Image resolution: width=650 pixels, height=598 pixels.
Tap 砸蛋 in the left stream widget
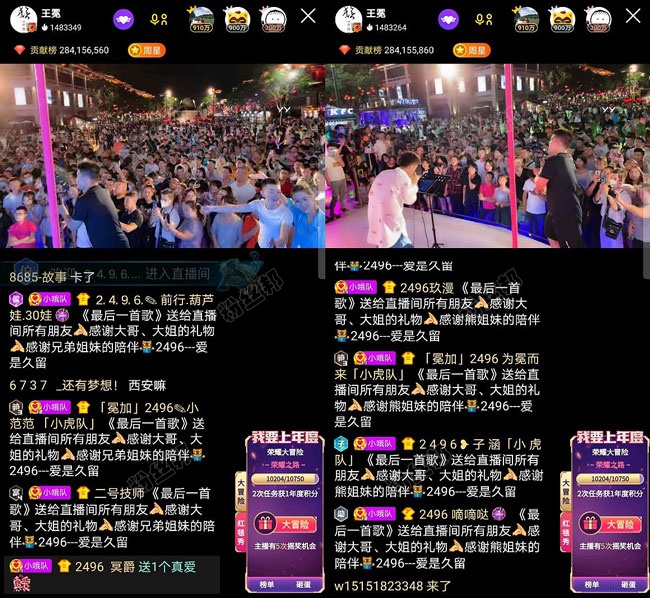303,584
